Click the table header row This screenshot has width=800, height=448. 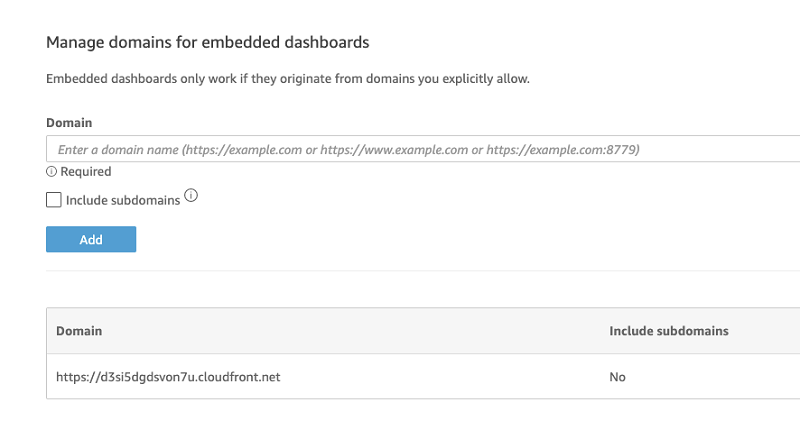point(423,331)
